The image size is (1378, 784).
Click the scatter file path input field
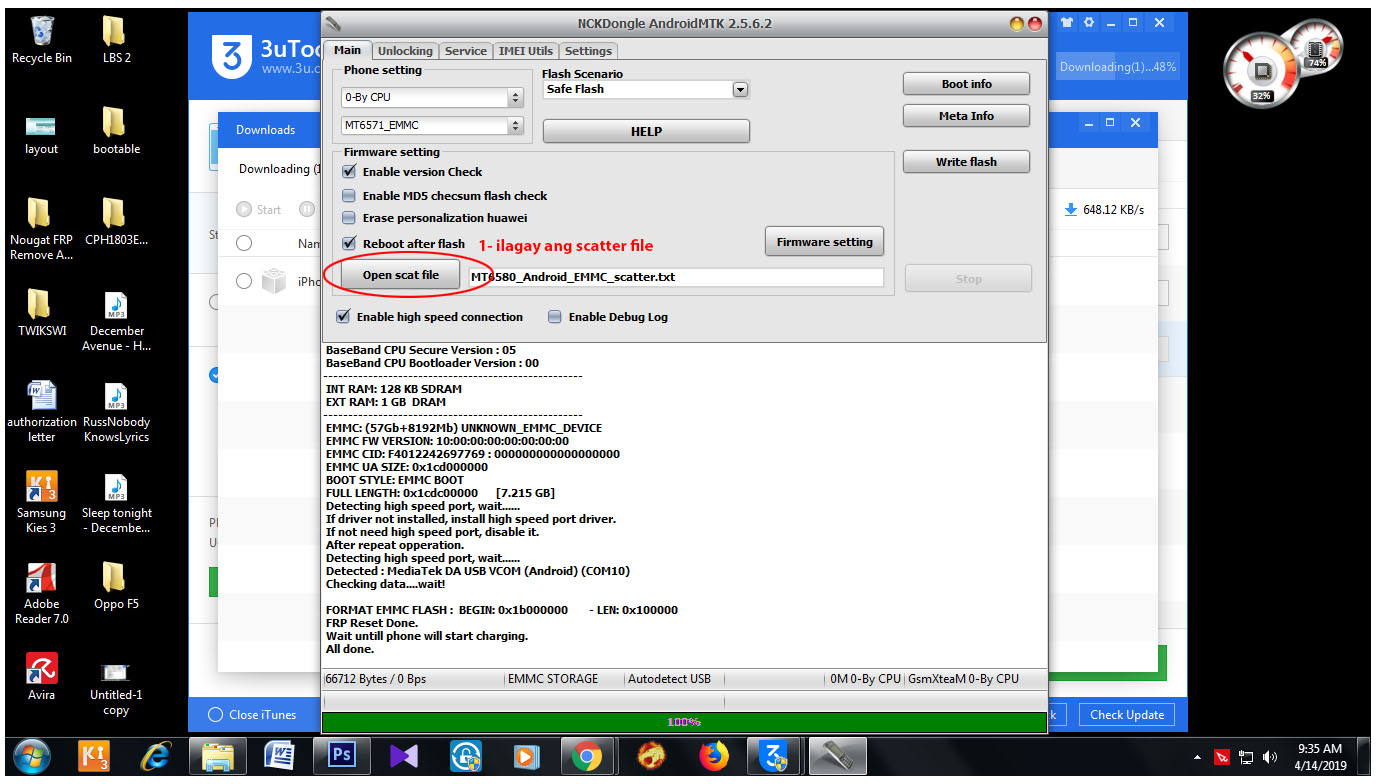point(677,277)
